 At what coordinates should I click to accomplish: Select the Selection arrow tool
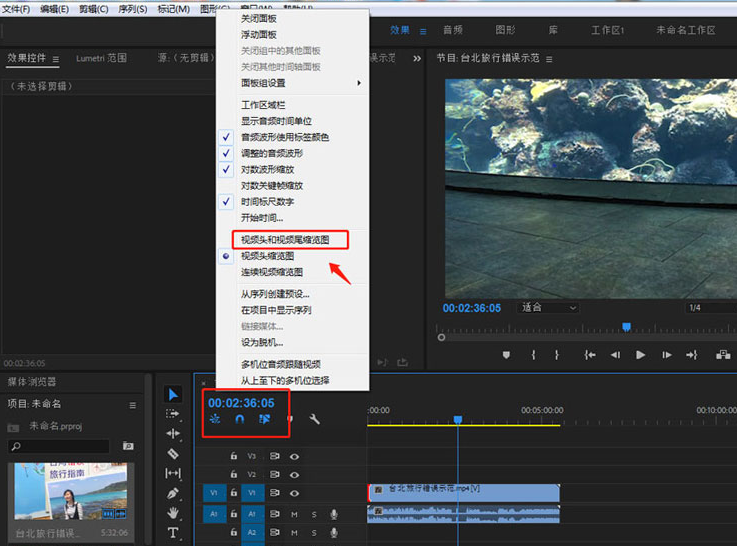click(x=173, y=395)
